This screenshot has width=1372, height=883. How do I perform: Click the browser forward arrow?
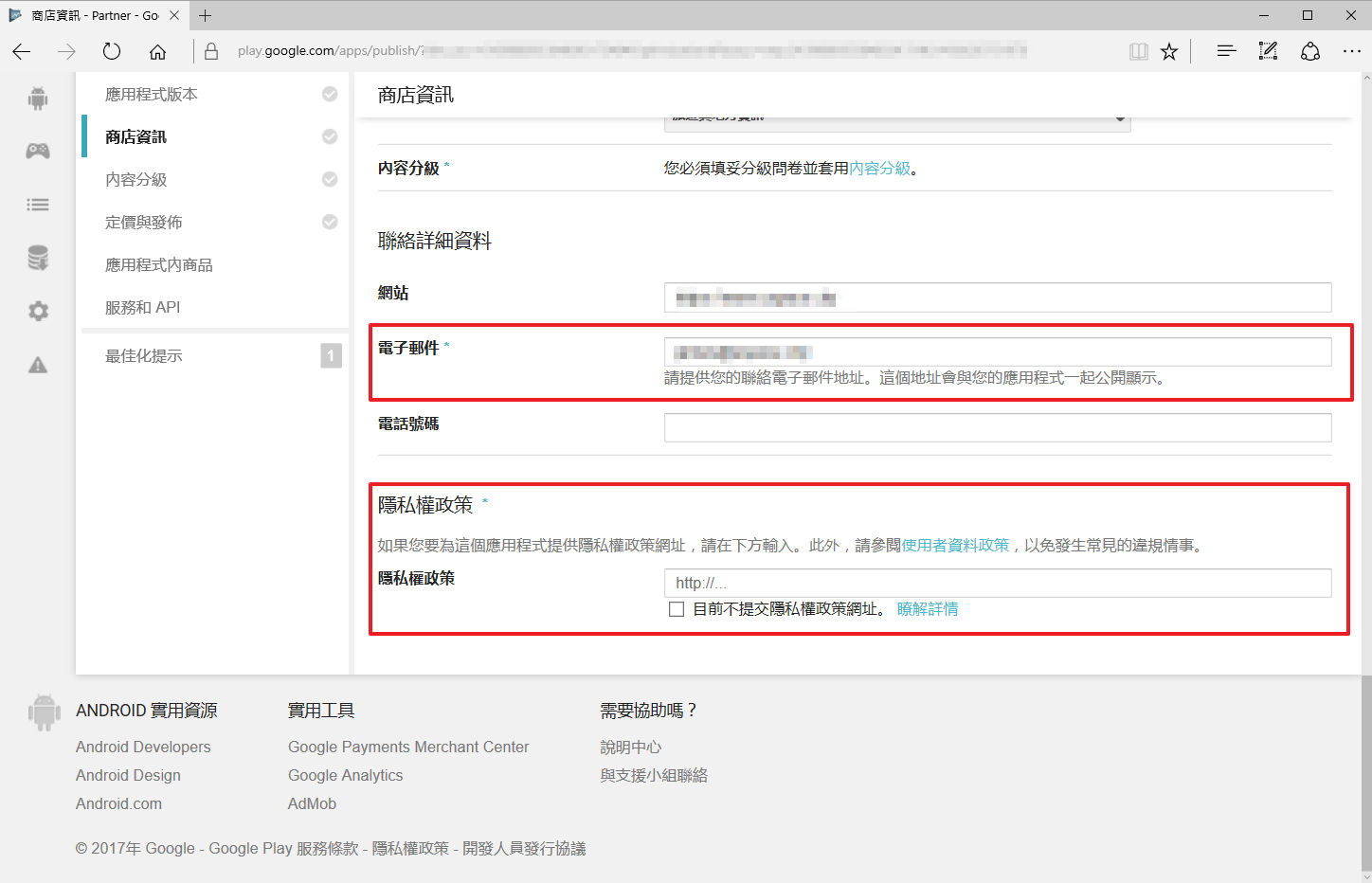pos(66,51)
